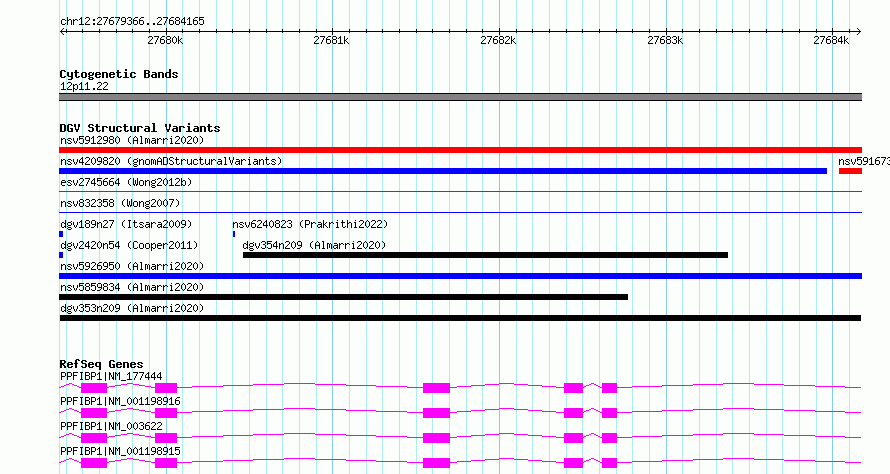Click the black nsv5859834 variant bar
Viewport: 890px width, 474px height.
(x=343, y=297)
